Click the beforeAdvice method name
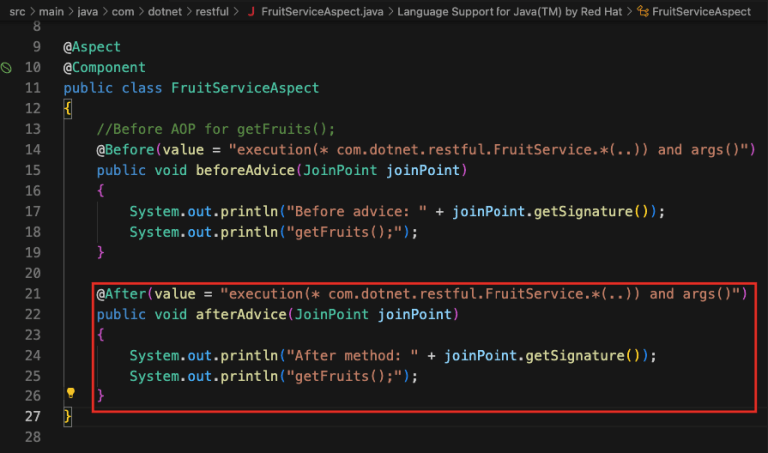768x453 pixels. 245,170
